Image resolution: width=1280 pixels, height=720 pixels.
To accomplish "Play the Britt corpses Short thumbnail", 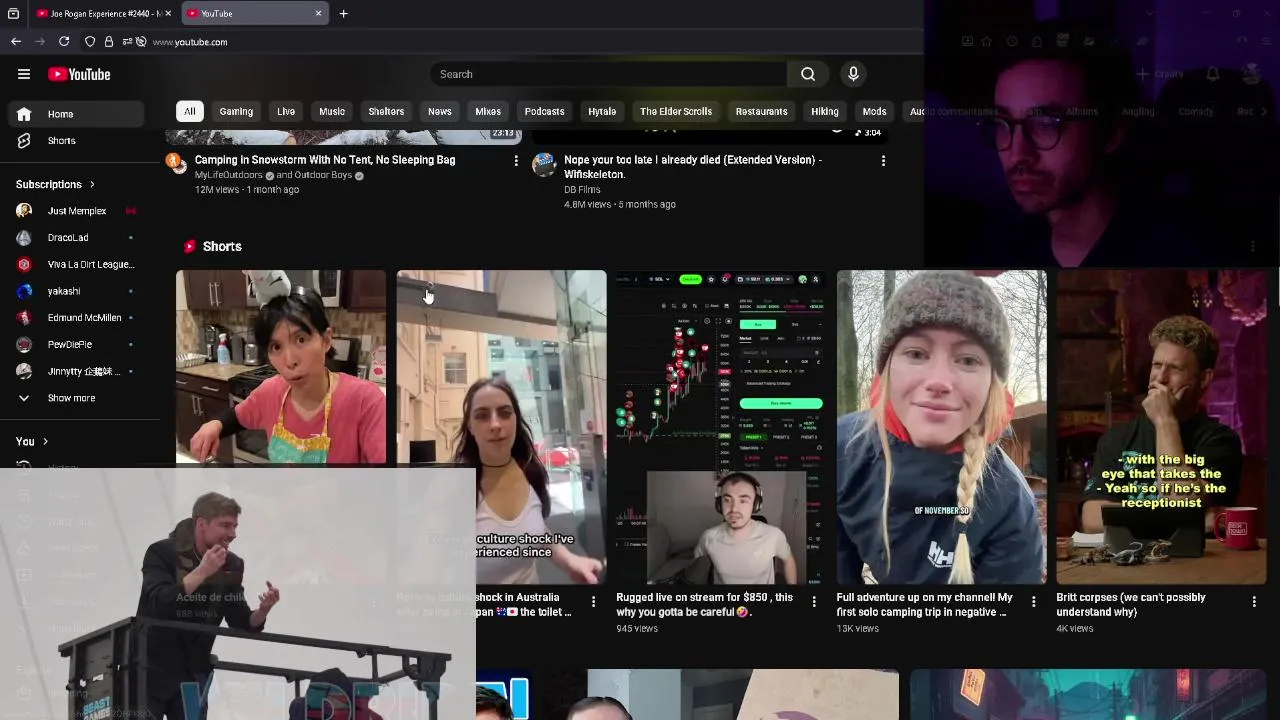I will point(1162,427).
